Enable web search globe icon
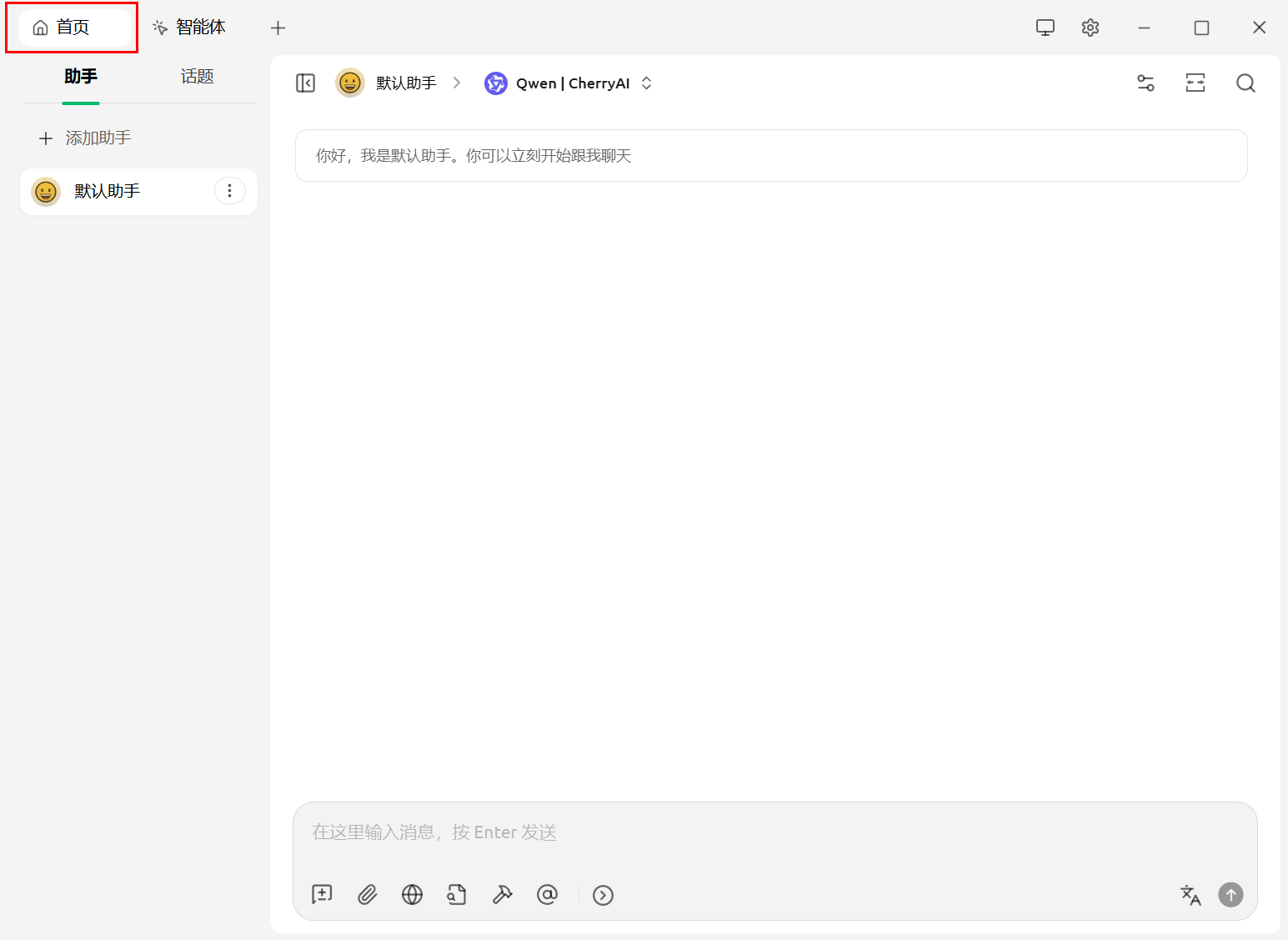Viewport: 1288px width, 940px height. (412, 895)
